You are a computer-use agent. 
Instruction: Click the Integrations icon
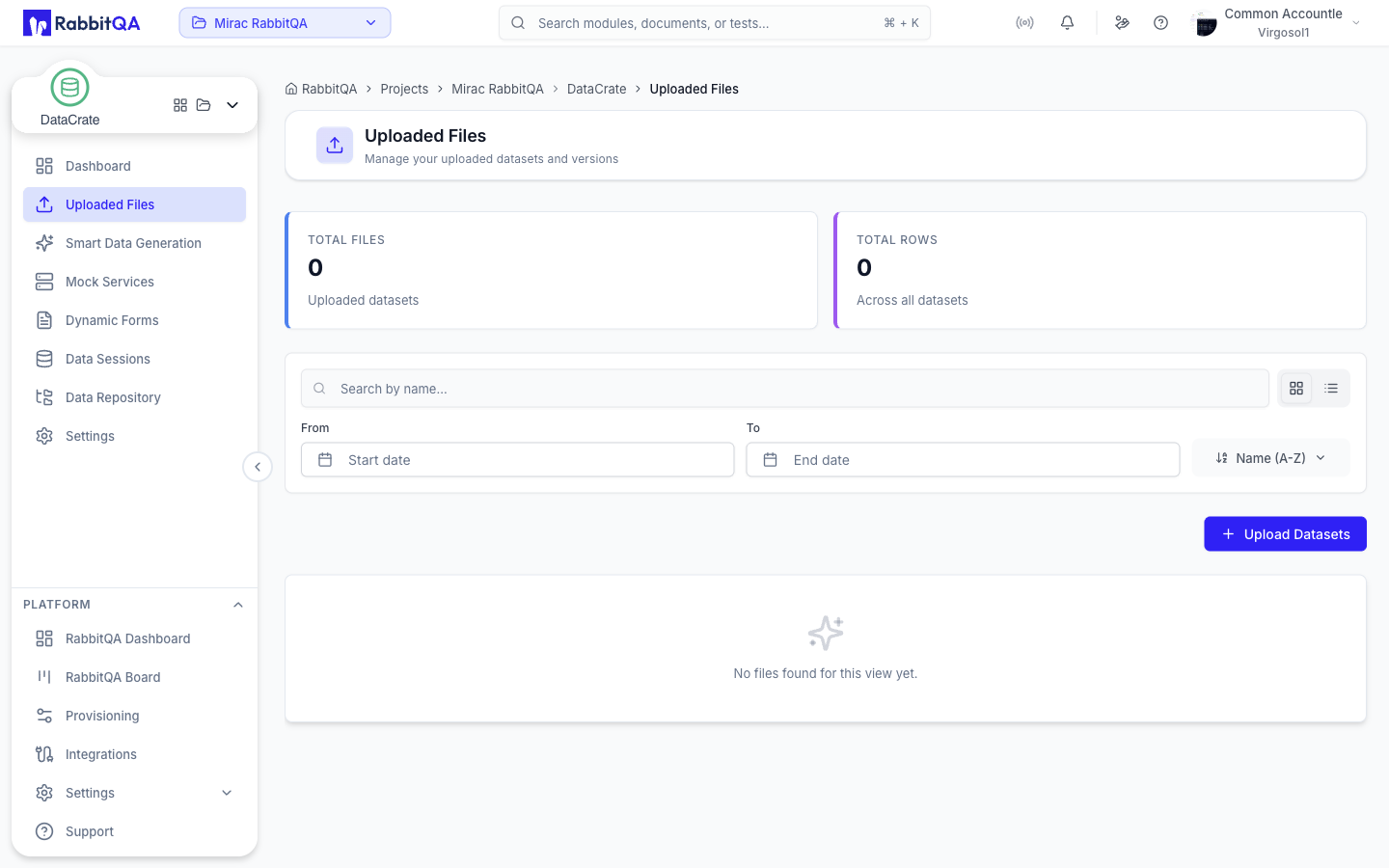tap(44, 754)
